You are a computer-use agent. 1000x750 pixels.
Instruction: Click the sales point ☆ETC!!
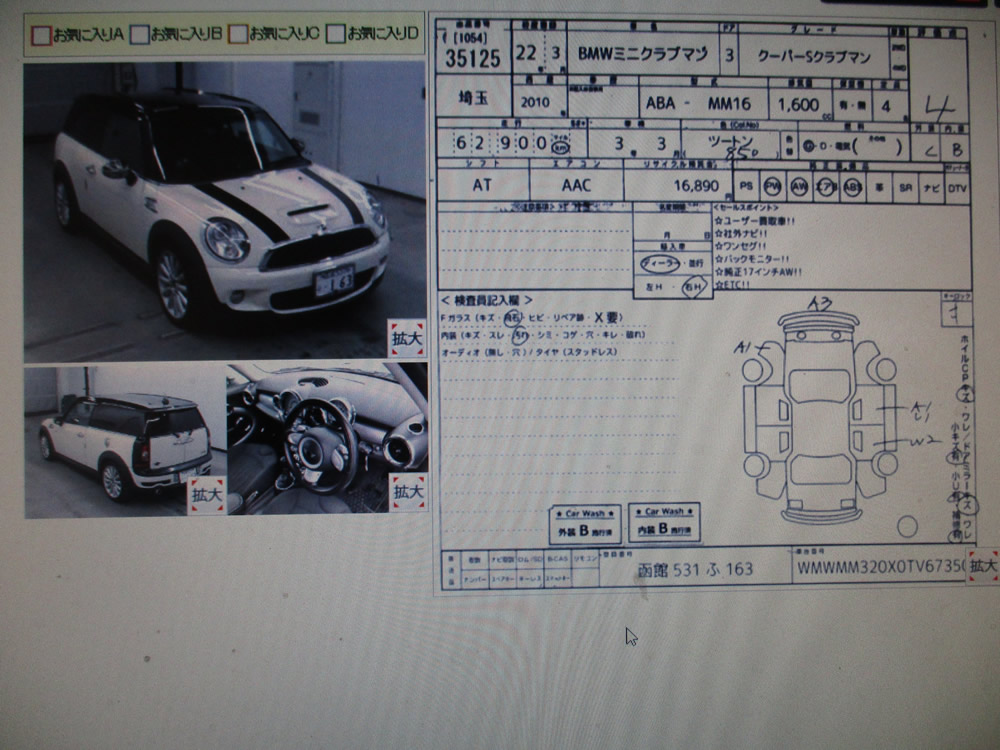(x=732, y=284)
